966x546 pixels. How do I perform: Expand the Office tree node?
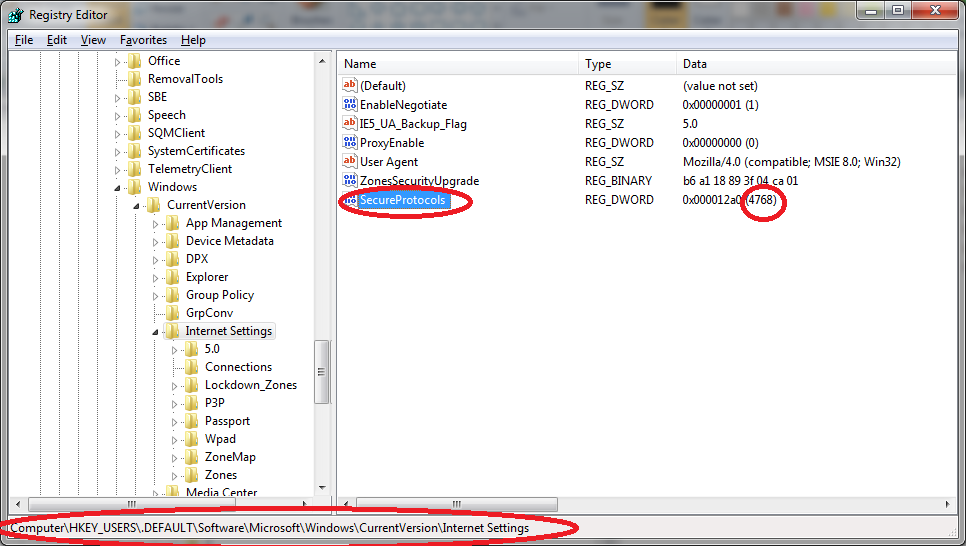117,62
